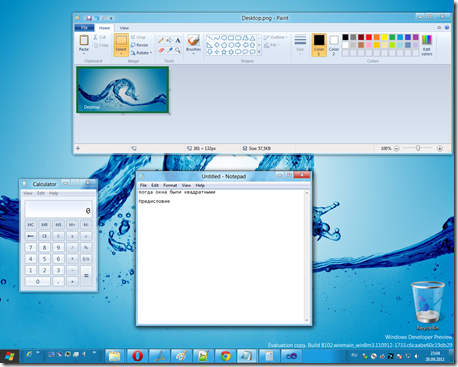Open Edit colors palette
This screenshot has height=367, width=458.
point(427,45)
